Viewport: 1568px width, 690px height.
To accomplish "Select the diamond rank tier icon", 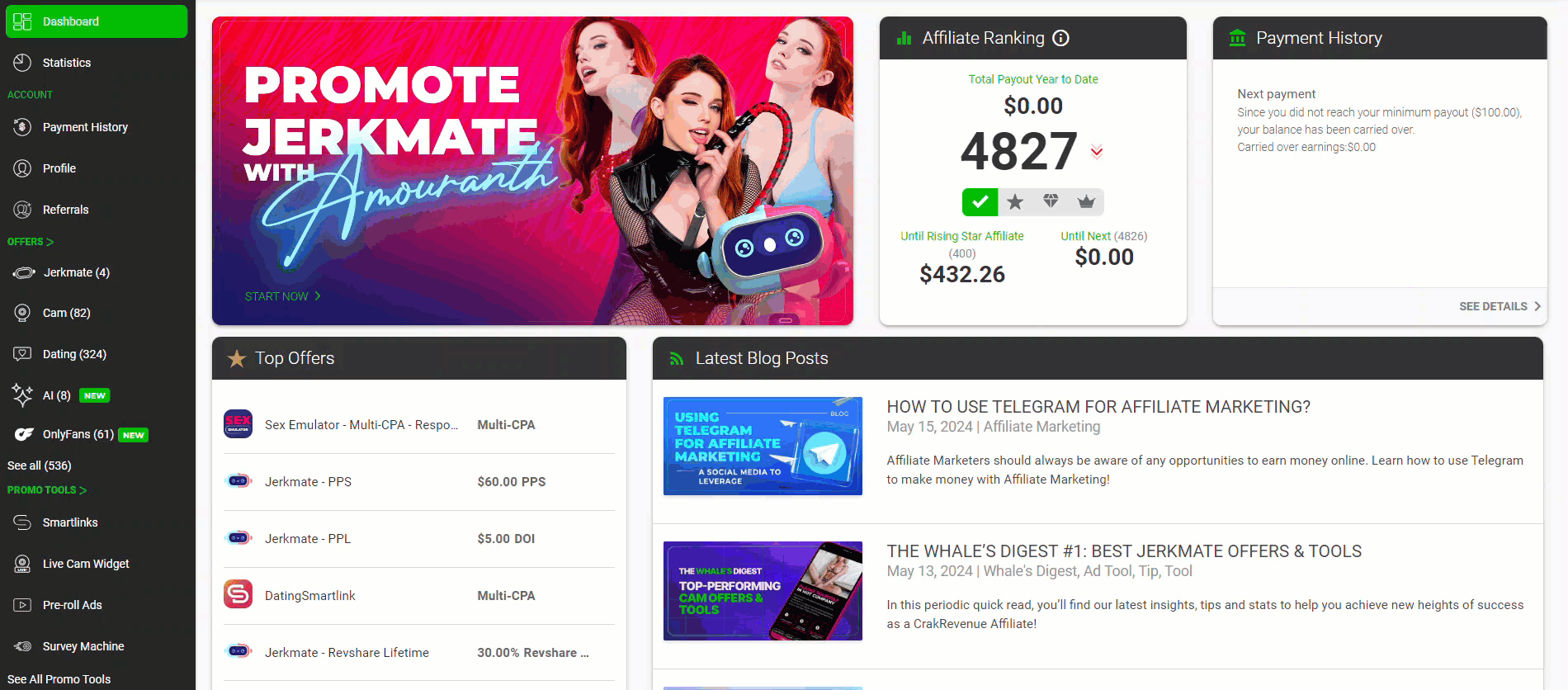I will tap(1051, 201).
